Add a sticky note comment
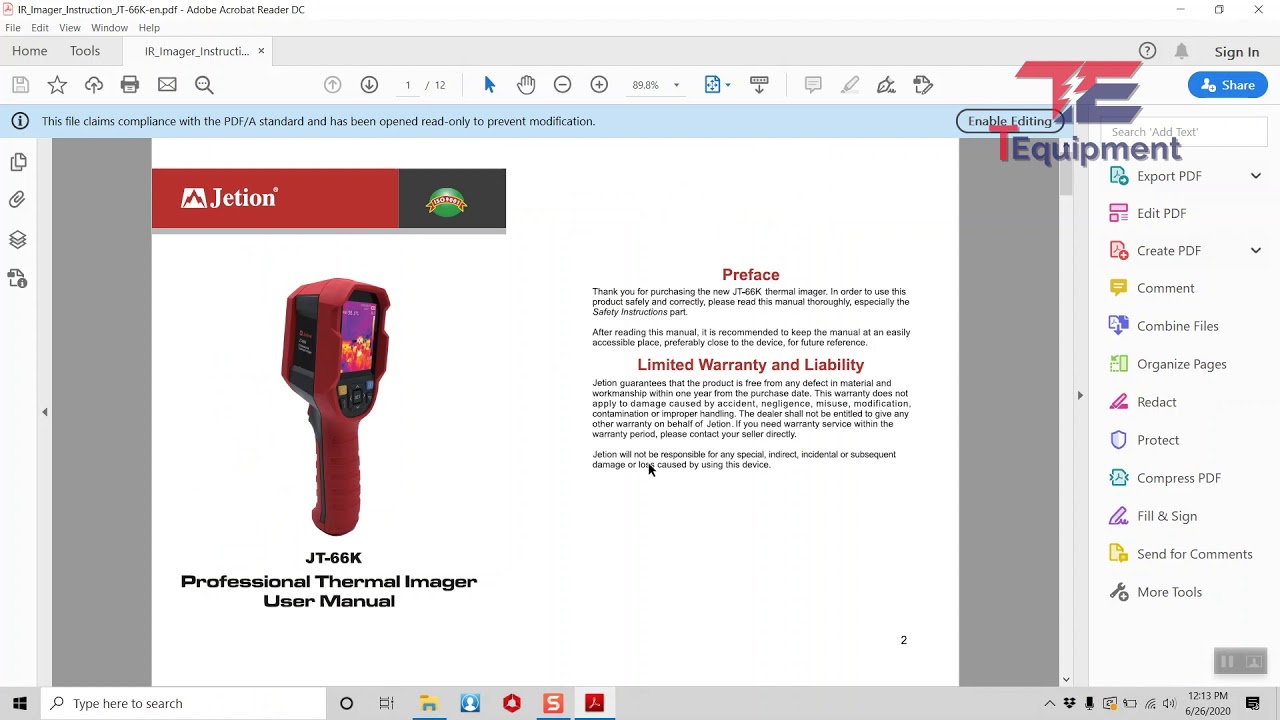Image resolution: width=1280 pixels, height=720 pixels. coord(813,85)
